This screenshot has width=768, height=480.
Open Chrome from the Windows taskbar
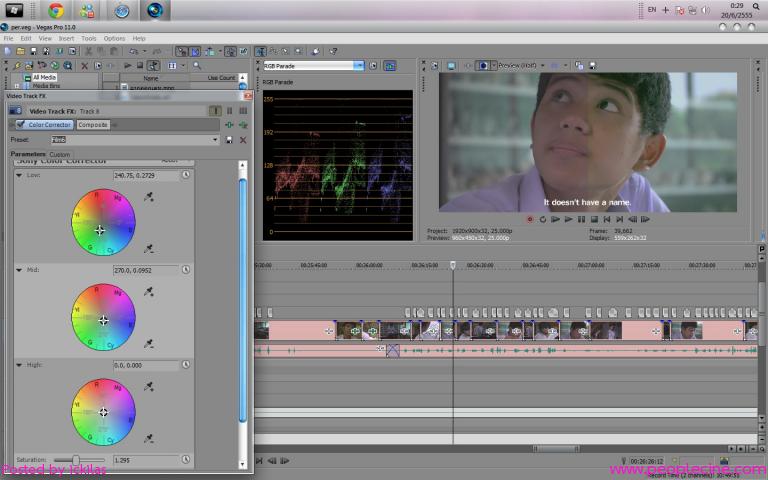point(56,10)
